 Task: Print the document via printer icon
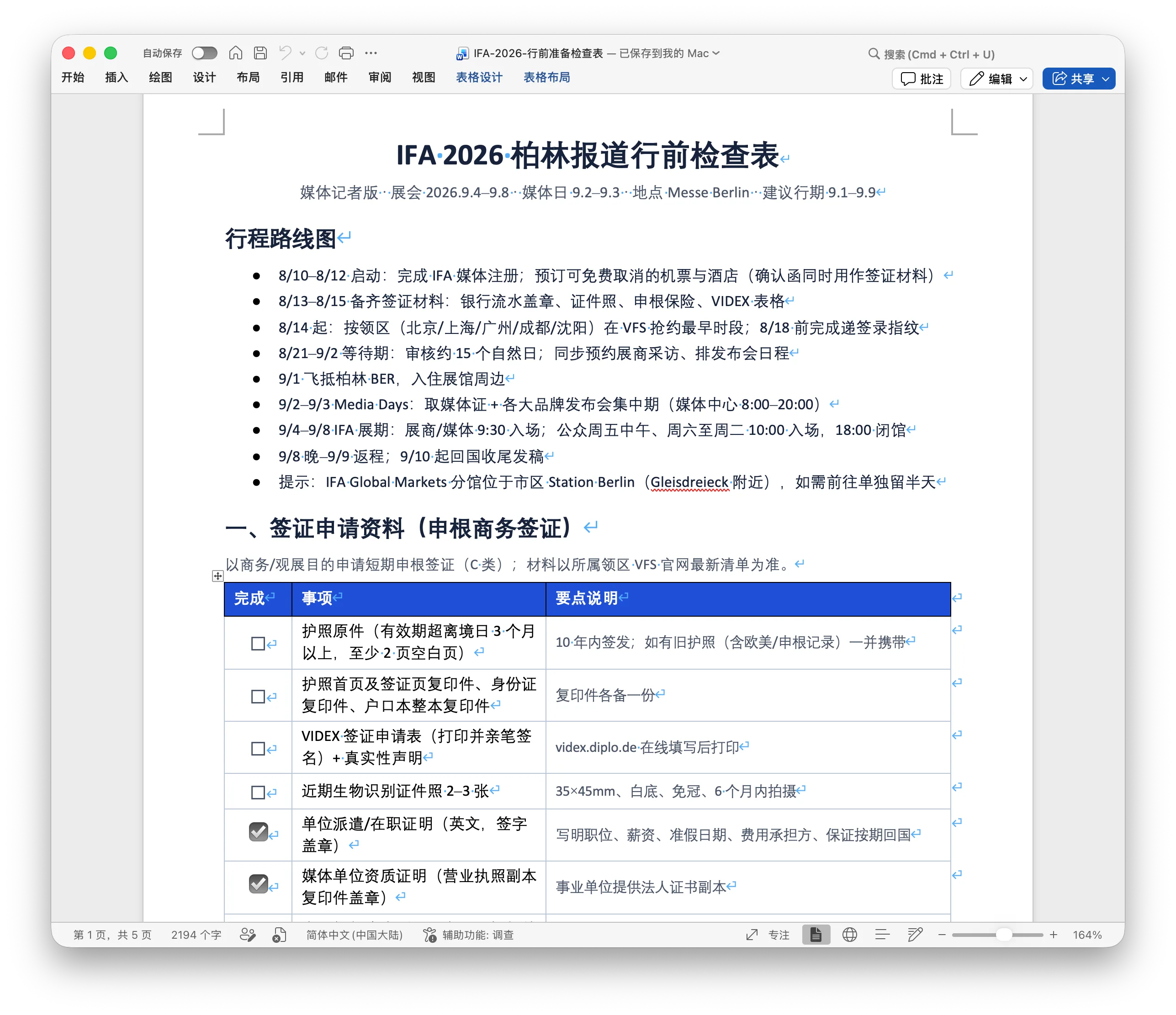pos(346,53)
